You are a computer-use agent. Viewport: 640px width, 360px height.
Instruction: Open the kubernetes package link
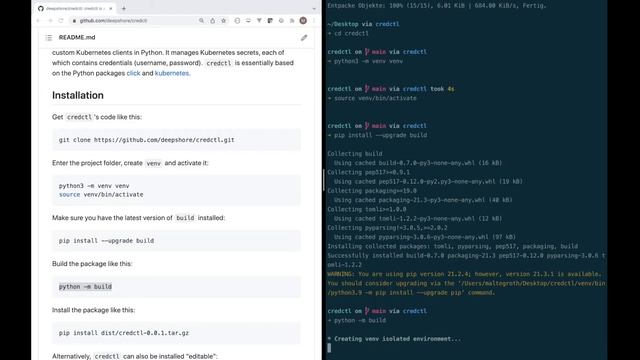click(x=172, y=73)
